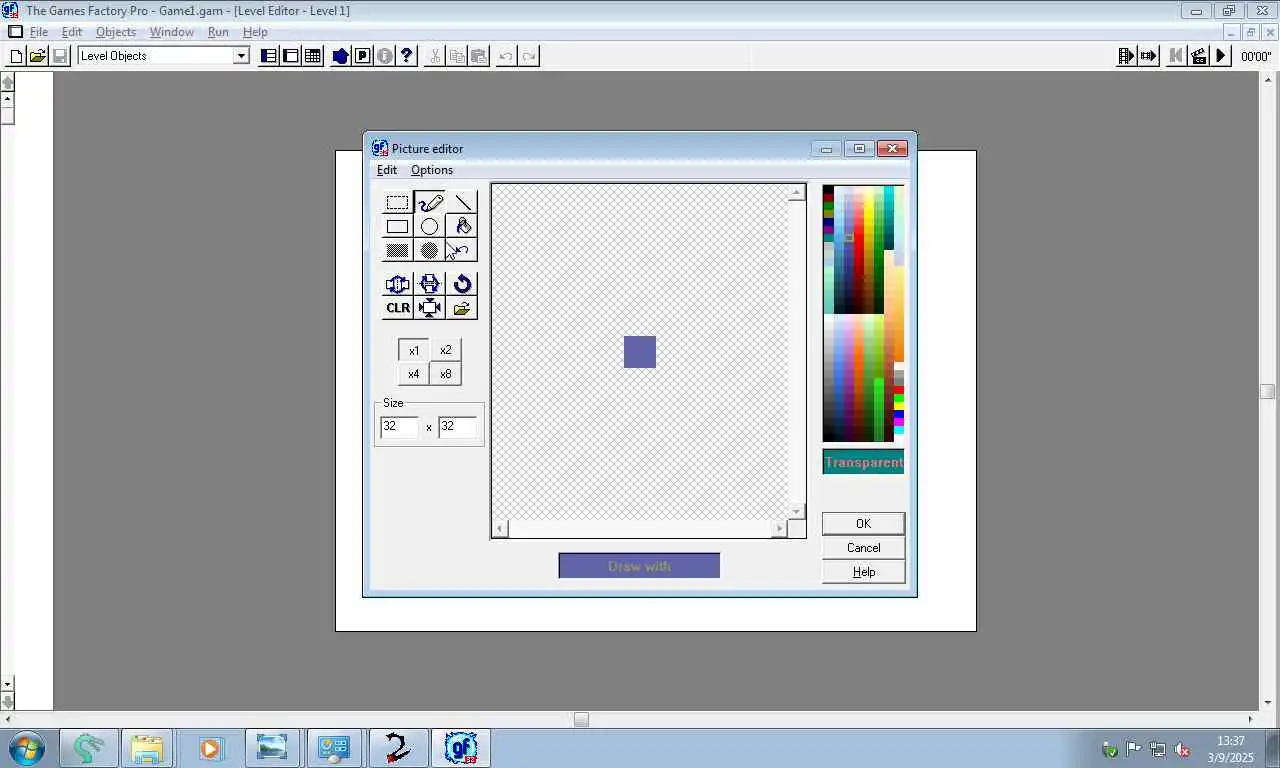Select the filled circle tool
The height and width of the screenshot is (768, 1280).
tap(430, 250)
